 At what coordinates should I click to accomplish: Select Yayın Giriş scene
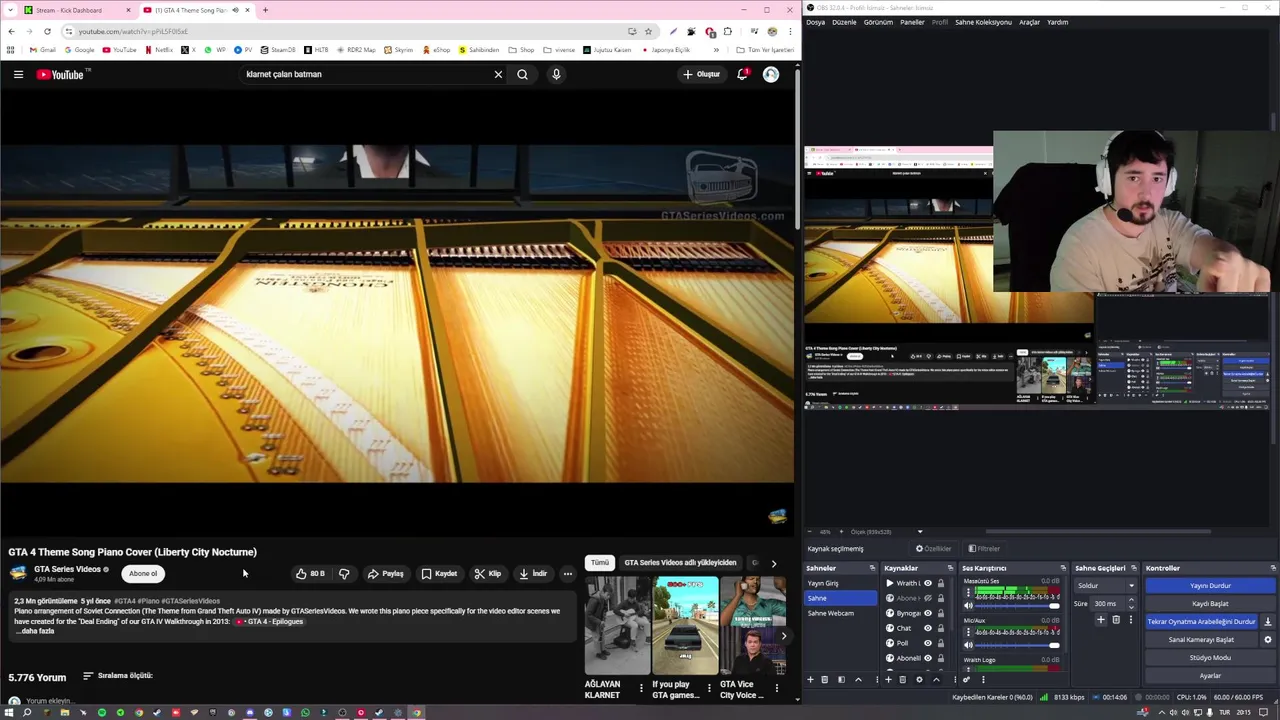(840, 583)
